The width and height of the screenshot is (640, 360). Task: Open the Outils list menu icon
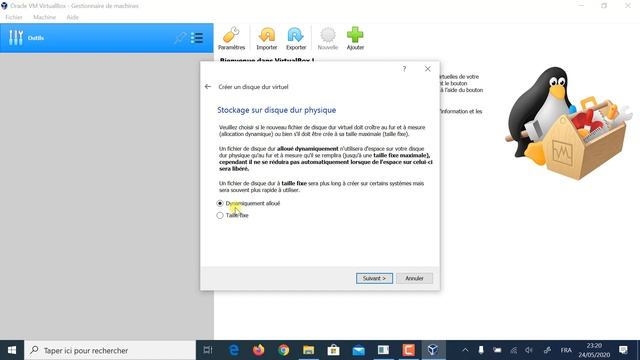197,38
